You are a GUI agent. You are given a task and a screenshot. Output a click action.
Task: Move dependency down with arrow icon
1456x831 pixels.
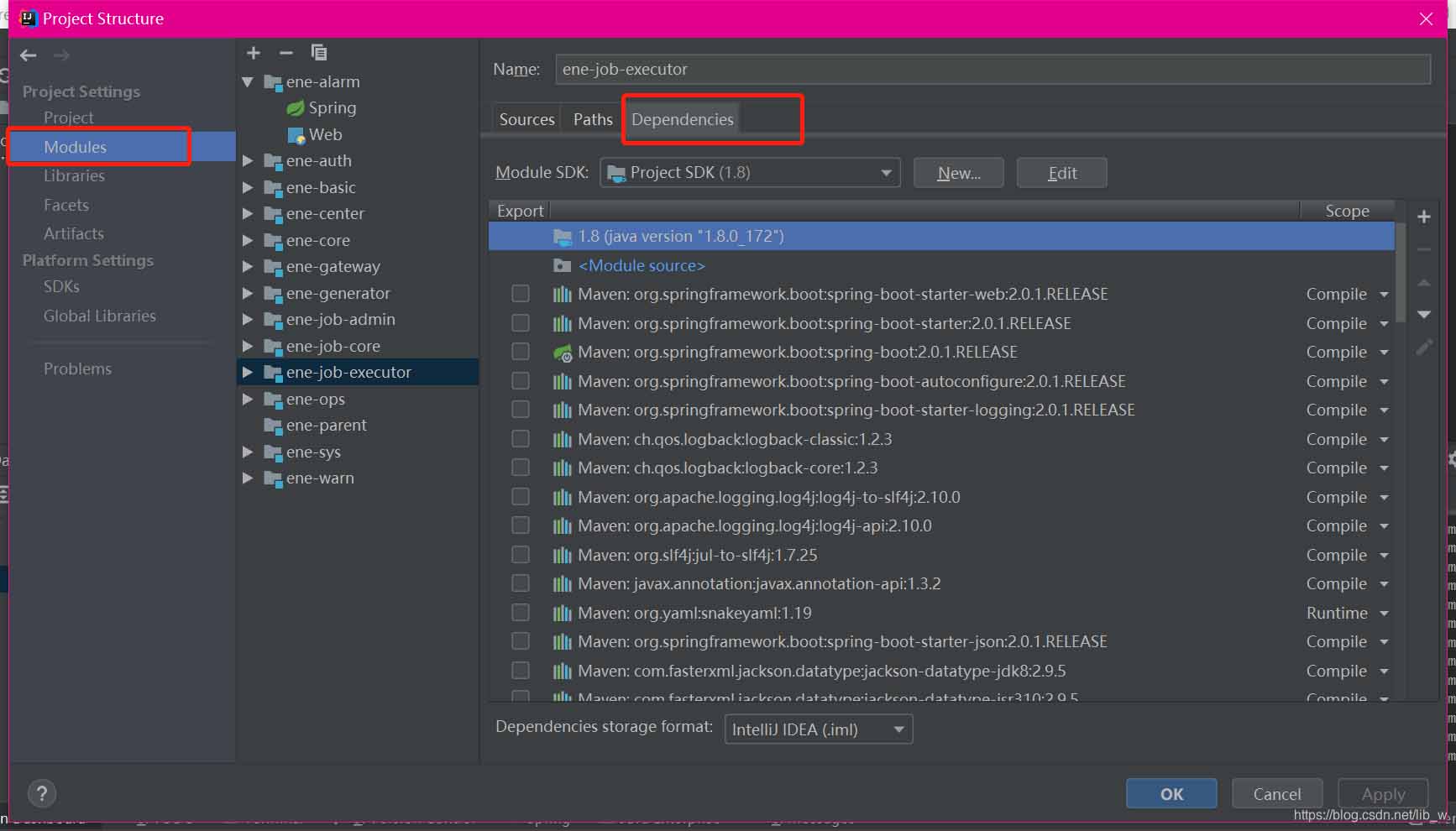(x=1424, y=314)
